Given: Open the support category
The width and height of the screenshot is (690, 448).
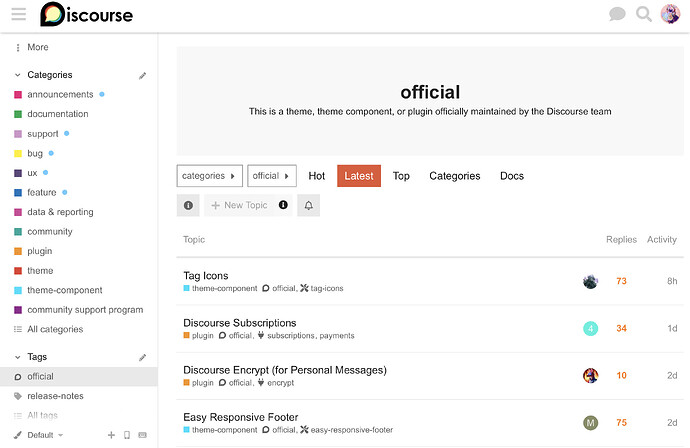Looking at the screenshot, I should (43, 134).
